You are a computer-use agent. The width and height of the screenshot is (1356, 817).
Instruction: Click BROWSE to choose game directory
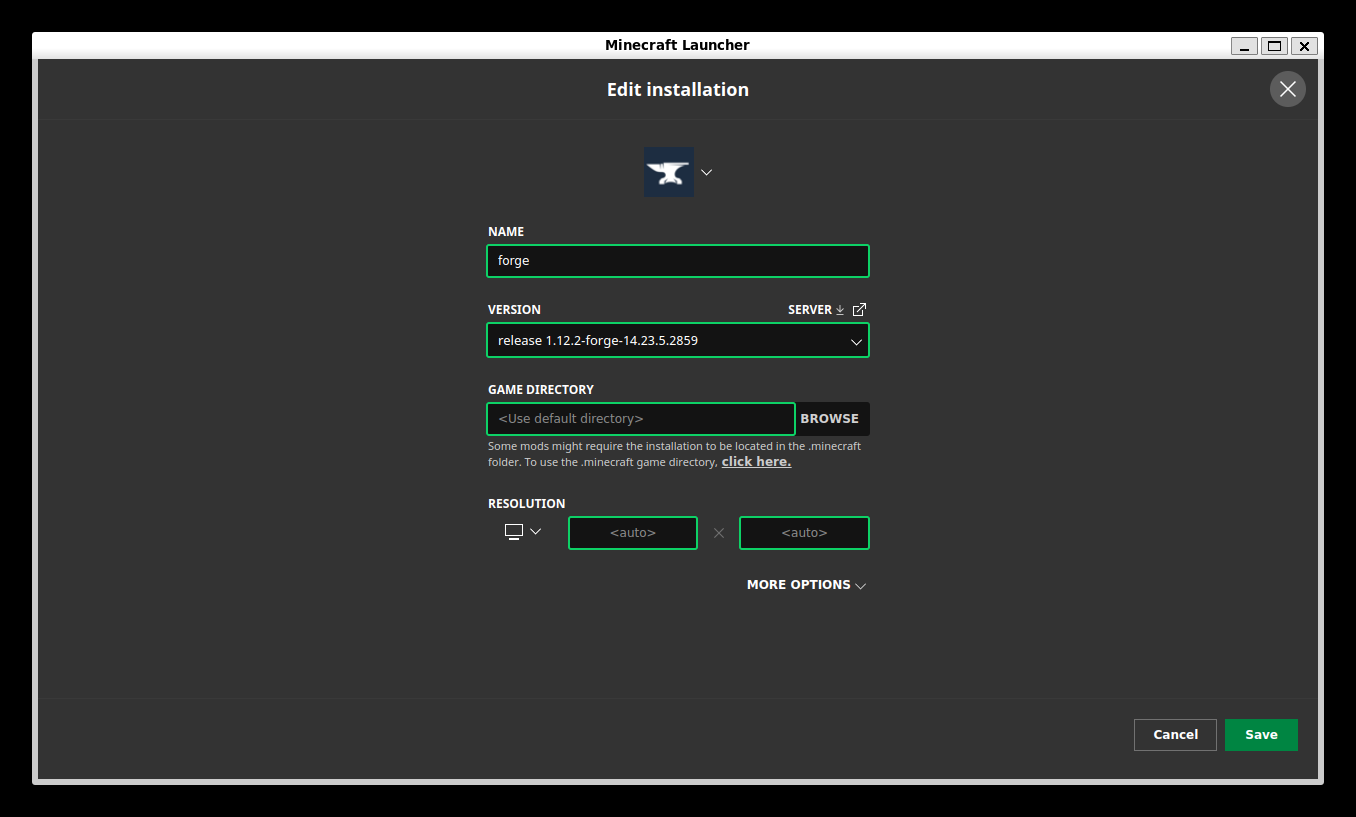coord(831,419)
